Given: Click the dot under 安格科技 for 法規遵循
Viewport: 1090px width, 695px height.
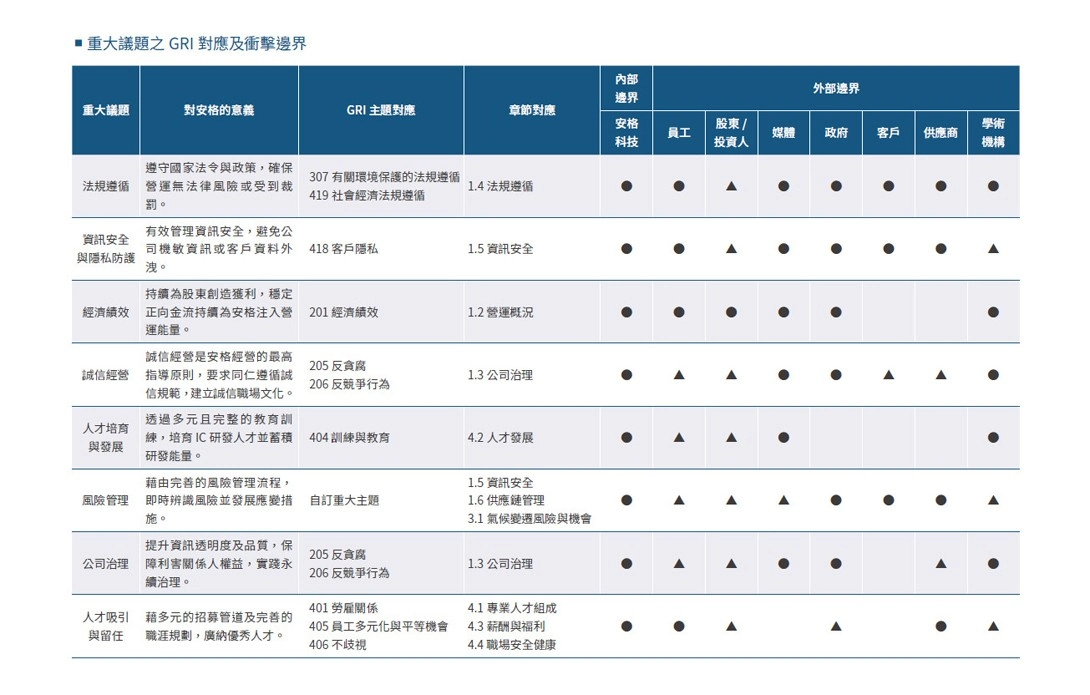Looking at the screenshot, I should [x=628, y=186].
